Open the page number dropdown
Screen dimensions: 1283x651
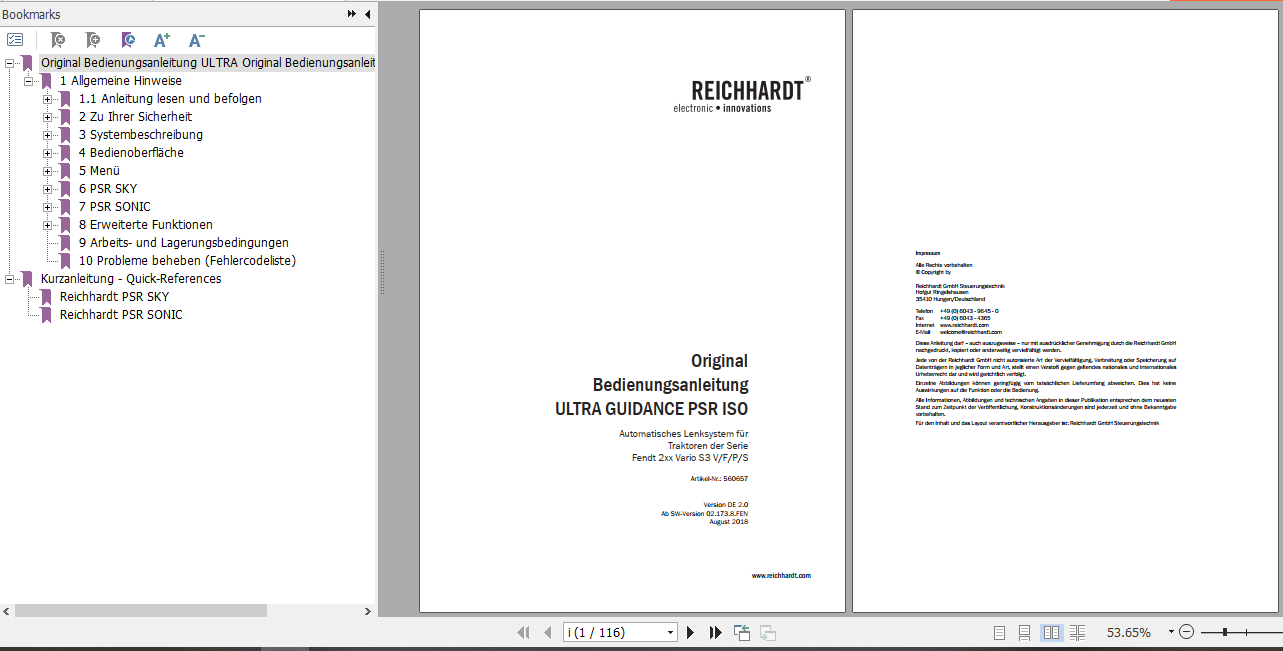click(669, 632)
